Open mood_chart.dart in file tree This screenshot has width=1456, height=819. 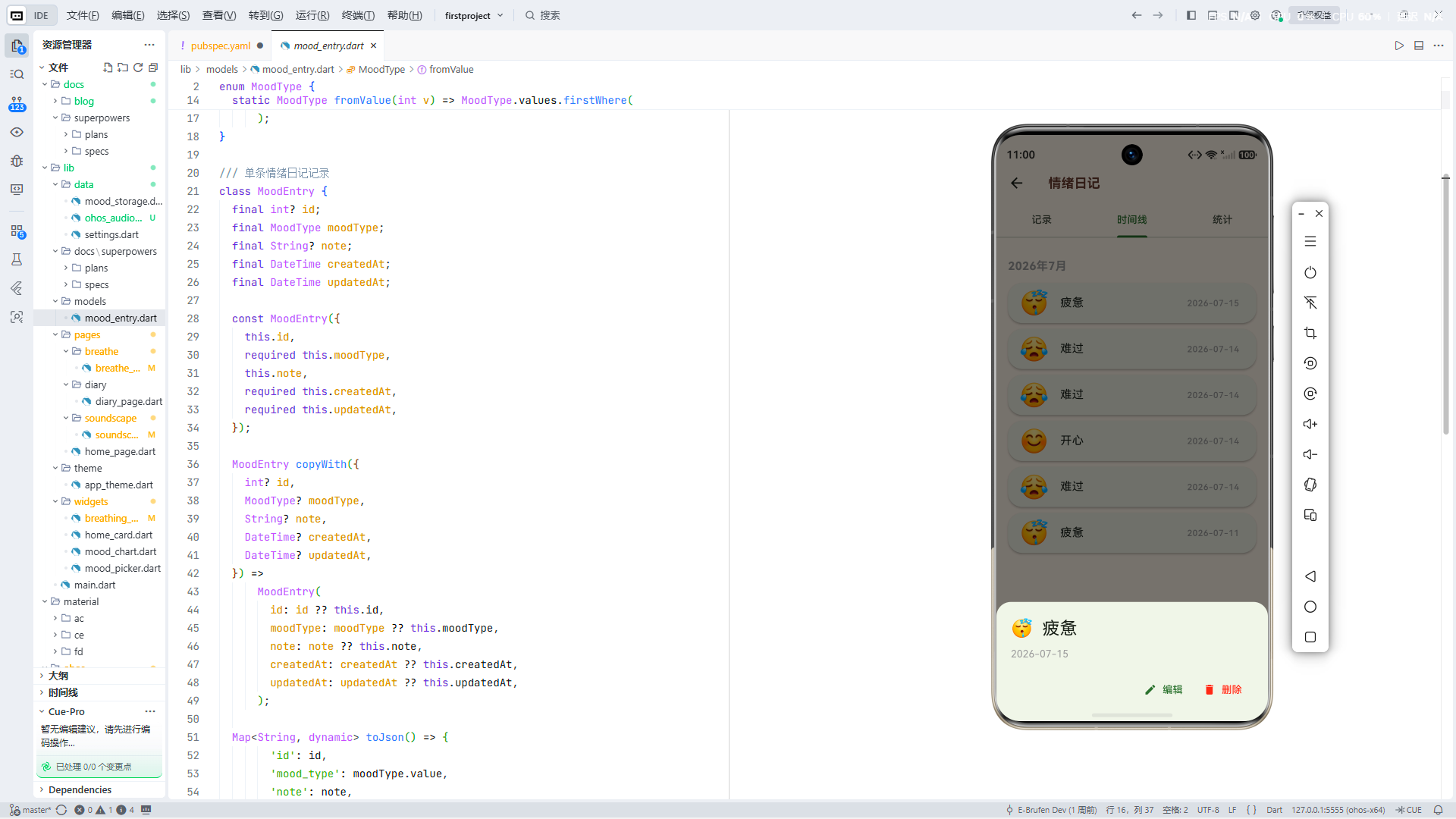[x=121, y=551]
